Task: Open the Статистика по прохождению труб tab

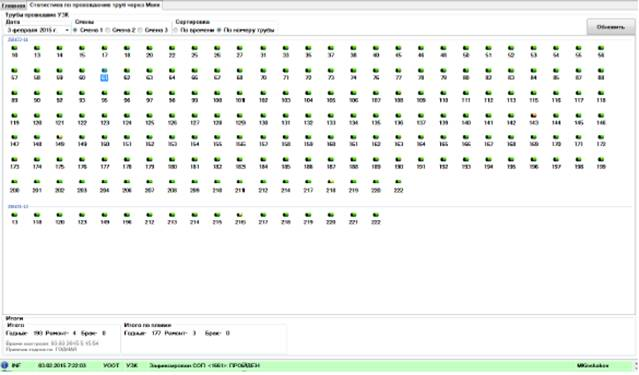Action: 95,5
